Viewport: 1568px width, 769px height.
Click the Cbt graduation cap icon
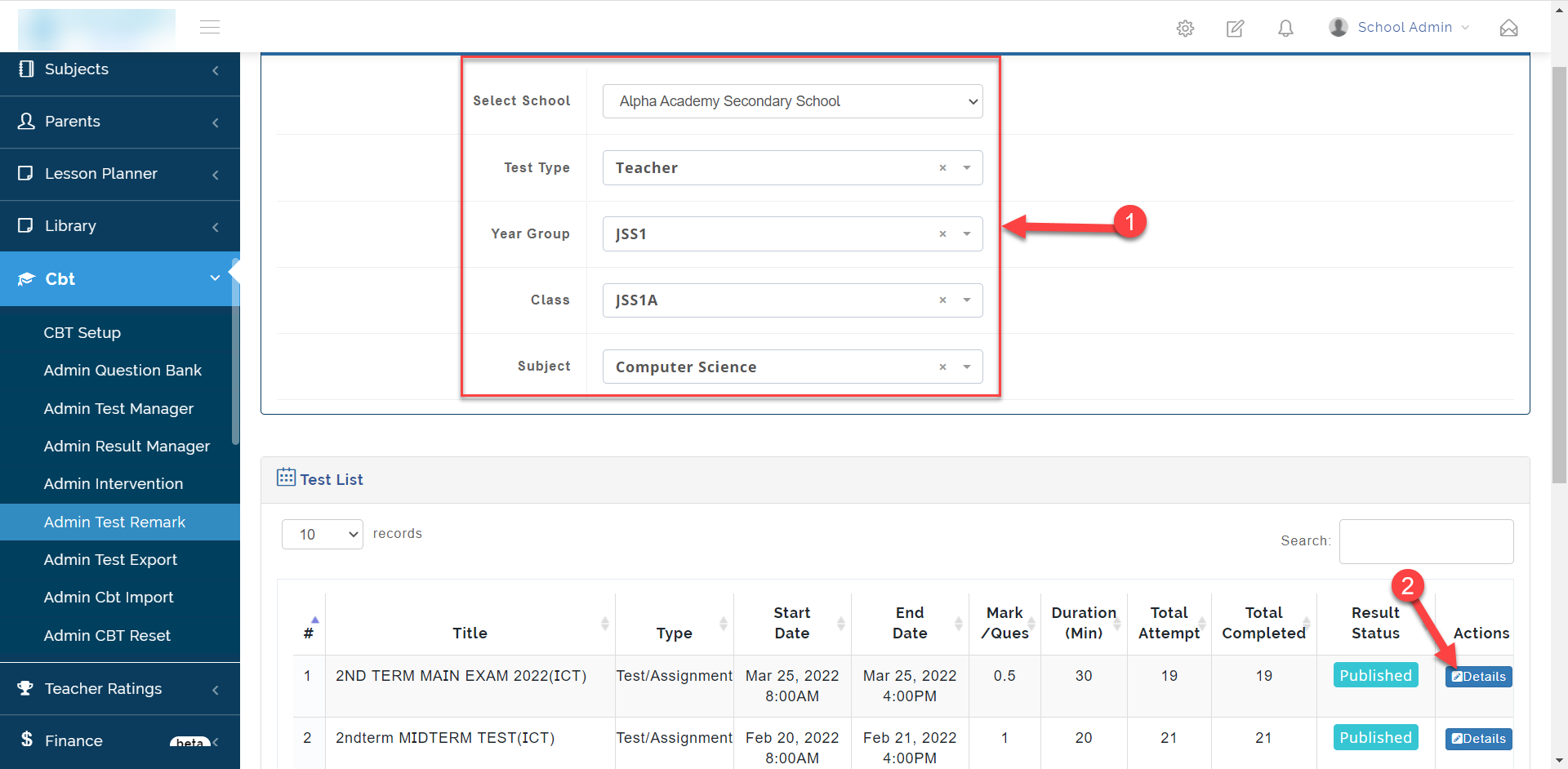(26, 278)
